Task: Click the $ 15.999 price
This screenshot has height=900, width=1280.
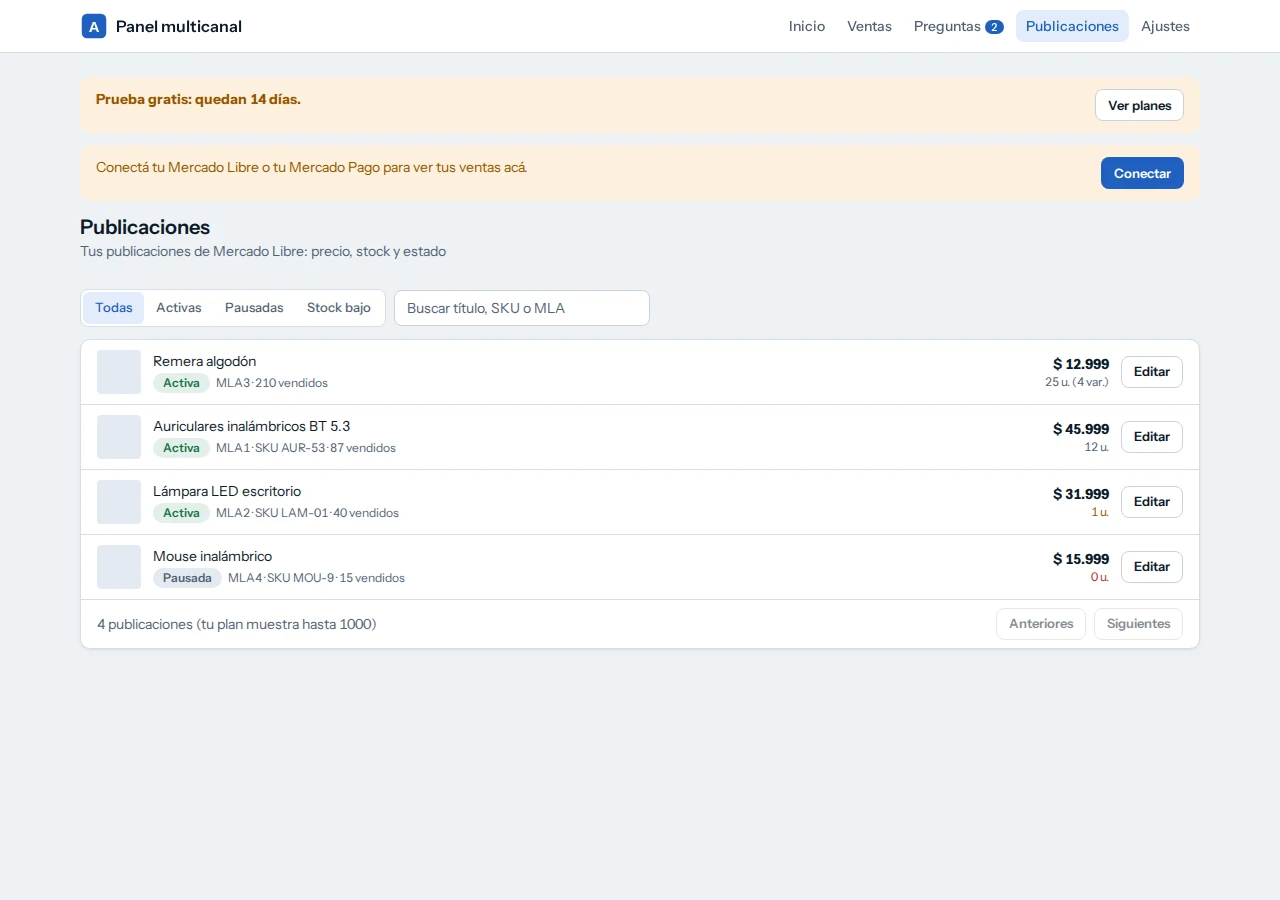Action: coord(1081,559)
